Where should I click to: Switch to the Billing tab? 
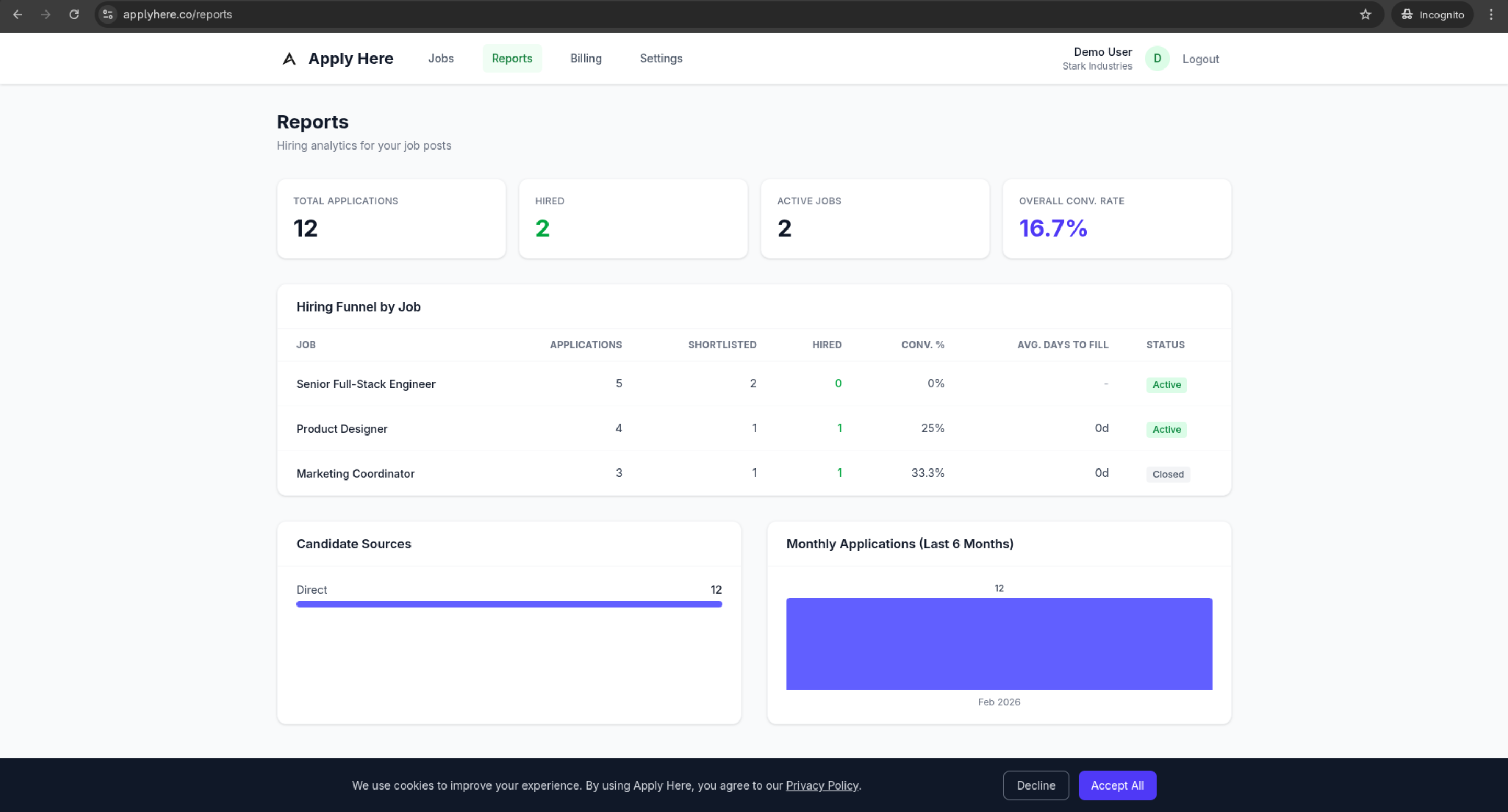pos(586,59)
